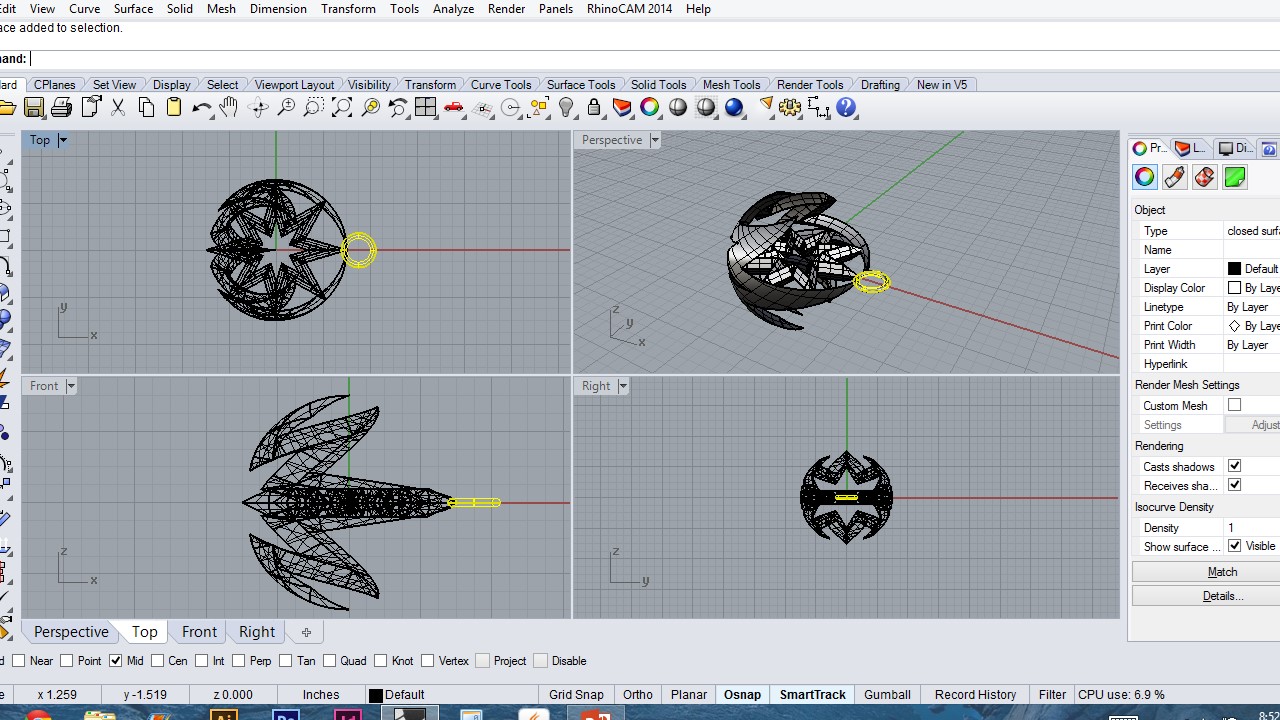Screen dimensions: 1280x720
Task: Click the Zoom Extents icon
Action: click(342, 108)
